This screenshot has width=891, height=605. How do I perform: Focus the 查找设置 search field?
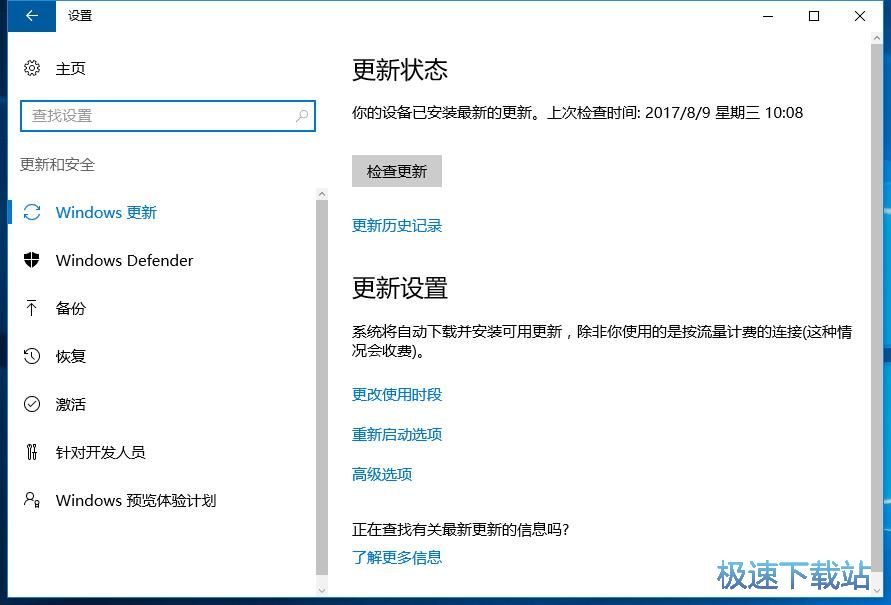point(168,116)
